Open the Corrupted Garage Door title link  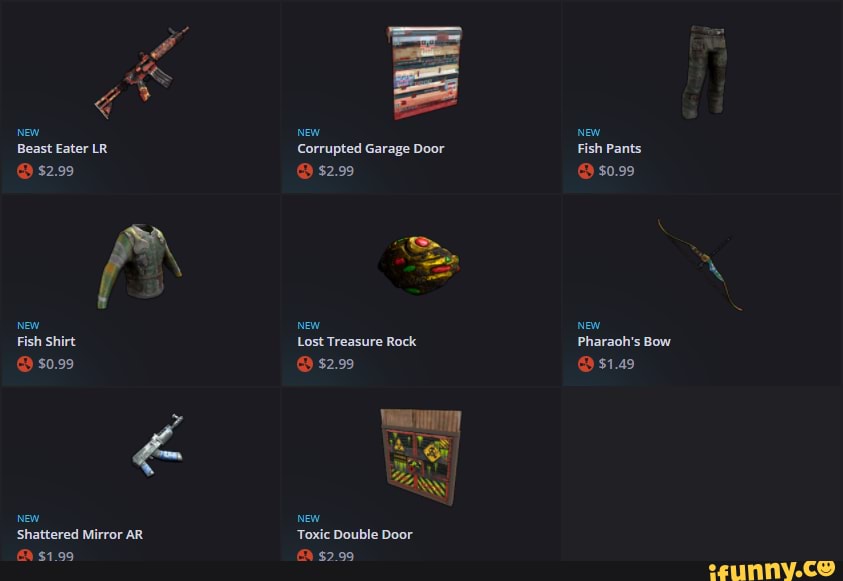(370, 148)
